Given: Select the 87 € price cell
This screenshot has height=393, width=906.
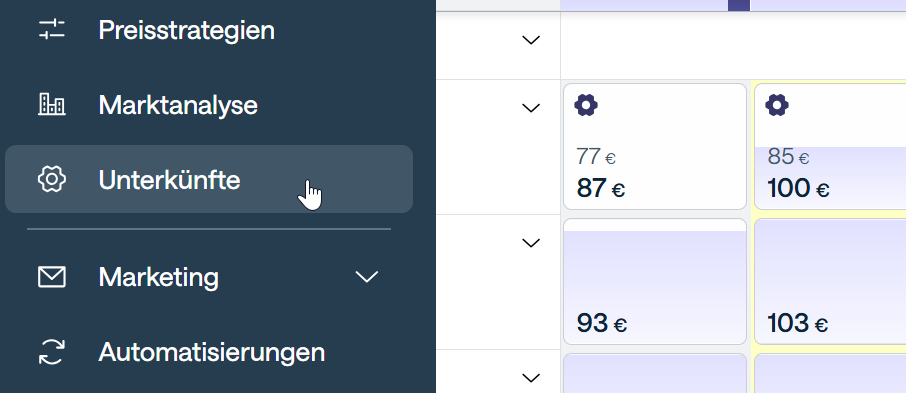Looking at the screenshot, I should click(655, 147).
